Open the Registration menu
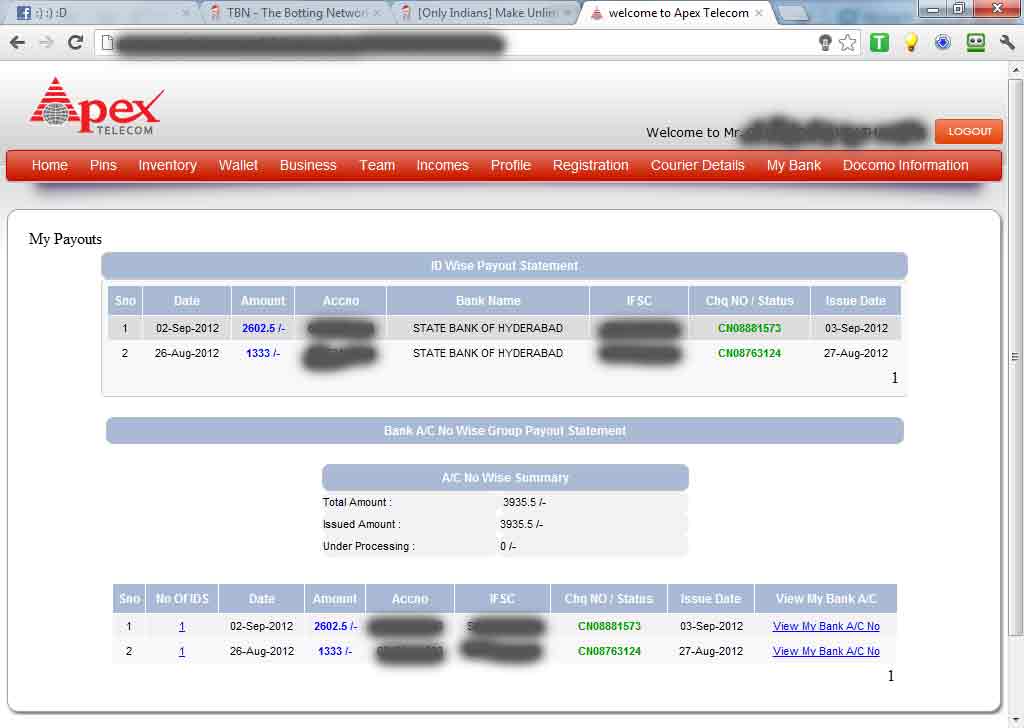Image resolution: width=1024 pixels, height=728 pixels. tap(590, 165)
